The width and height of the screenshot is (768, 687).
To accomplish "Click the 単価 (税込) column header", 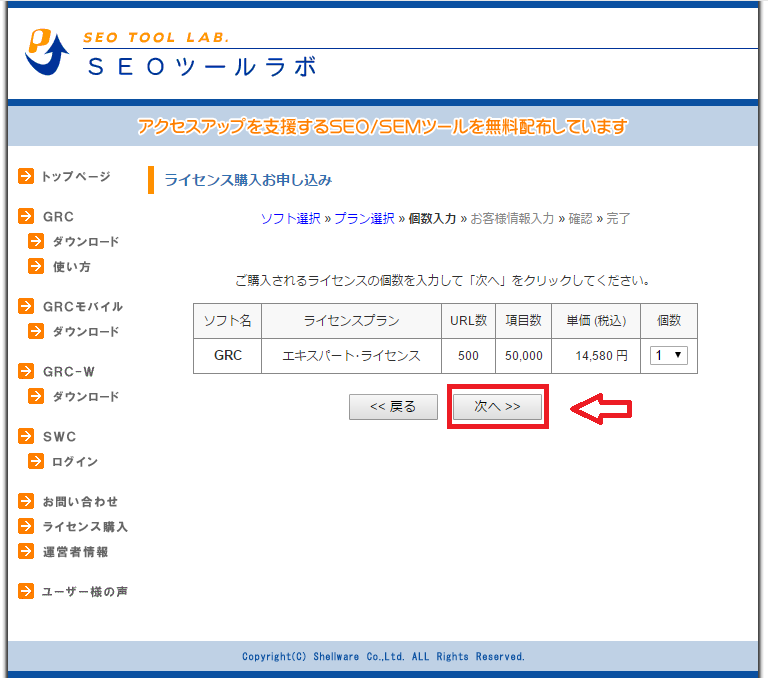I will click(x=596, y=321).
